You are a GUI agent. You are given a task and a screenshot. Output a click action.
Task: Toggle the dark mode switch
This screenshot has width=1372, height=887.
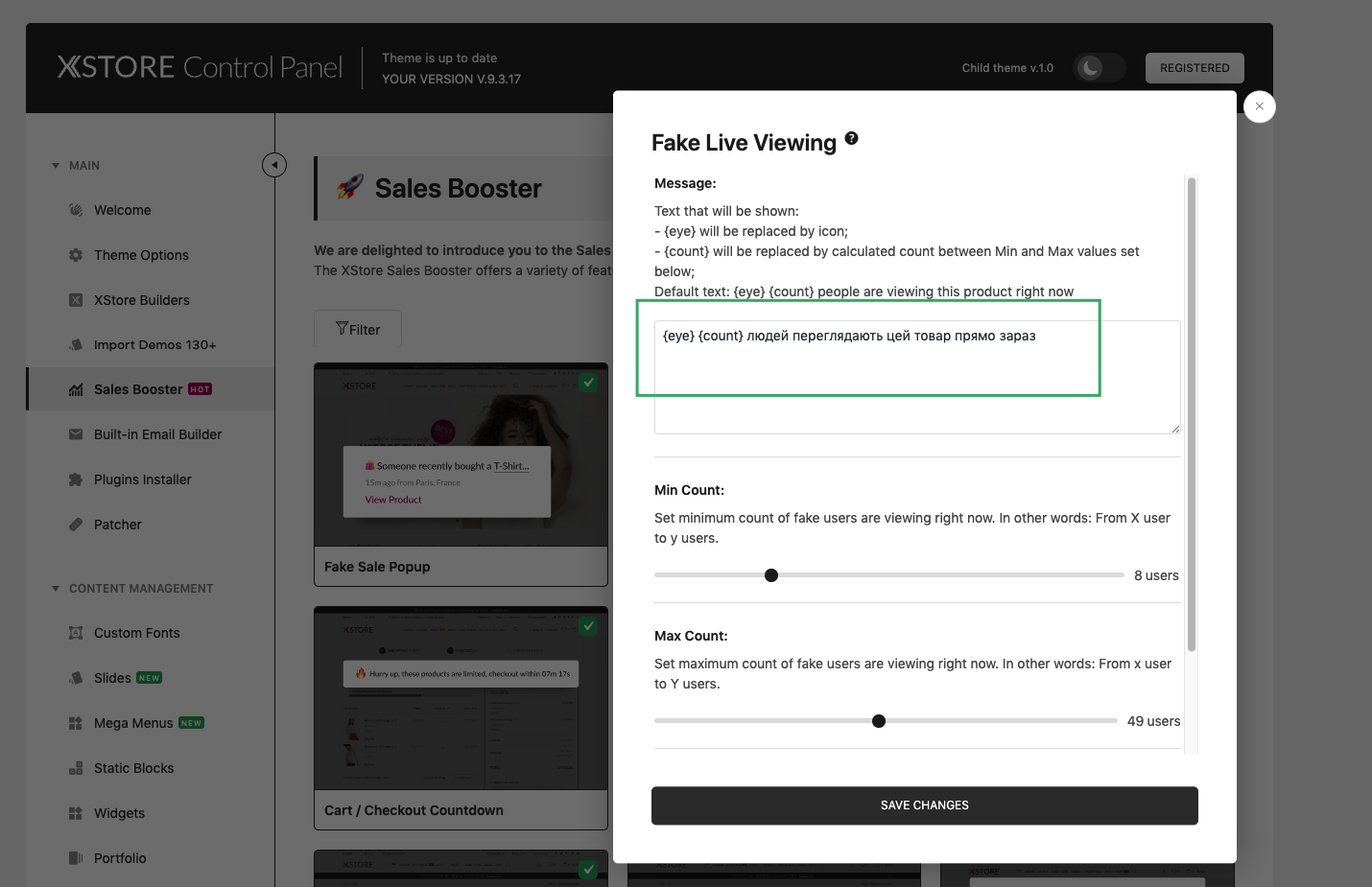click(x=1100, y=68)
